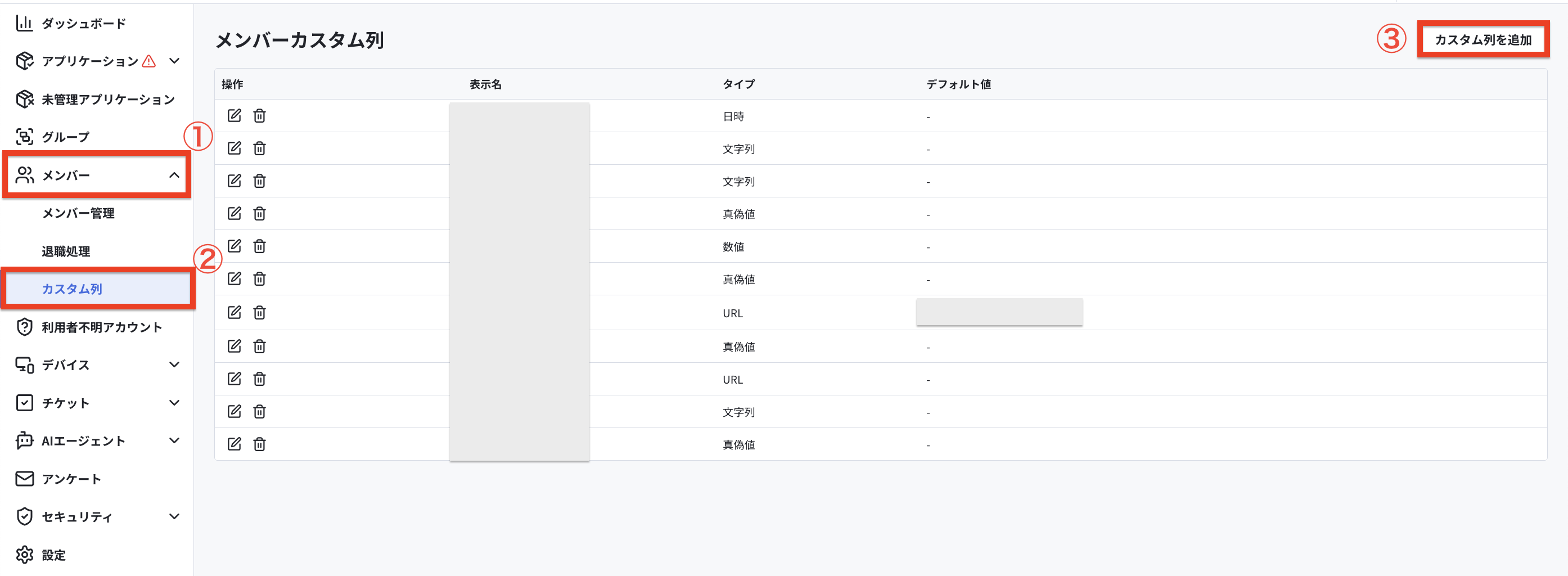This screenshot has height=576, width=1568.
Task: Delete the custom column of type 数値
Action: [x=259, y=246]
